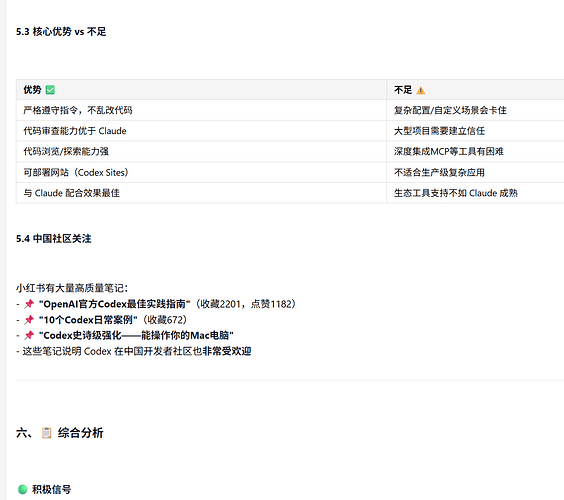The width and height of the screenshot is (564, 500).
Task: Click the 积极信号 subheading
Action: [51, 489]
